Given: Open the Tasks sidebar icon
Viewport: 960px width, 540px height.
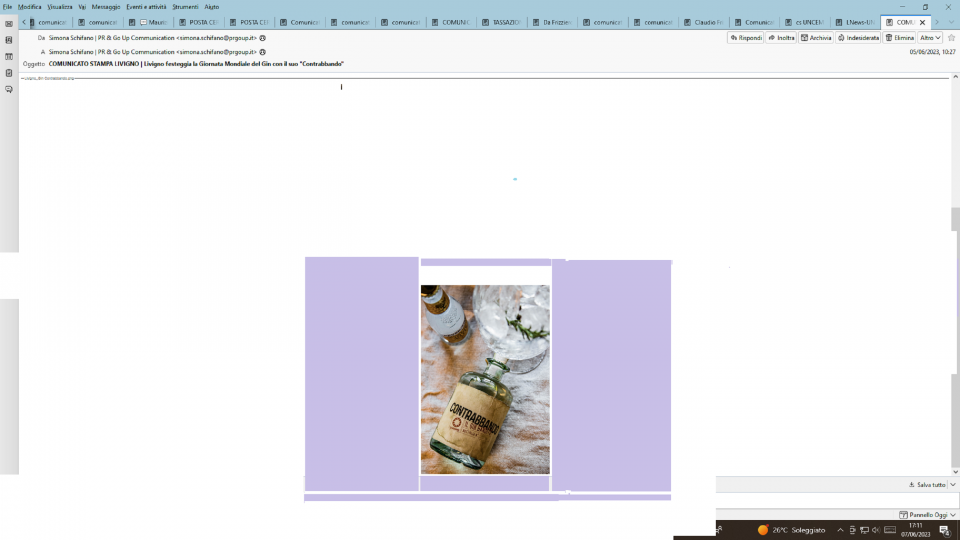Looking at the screenshot, I should click(x=9, y=73).
